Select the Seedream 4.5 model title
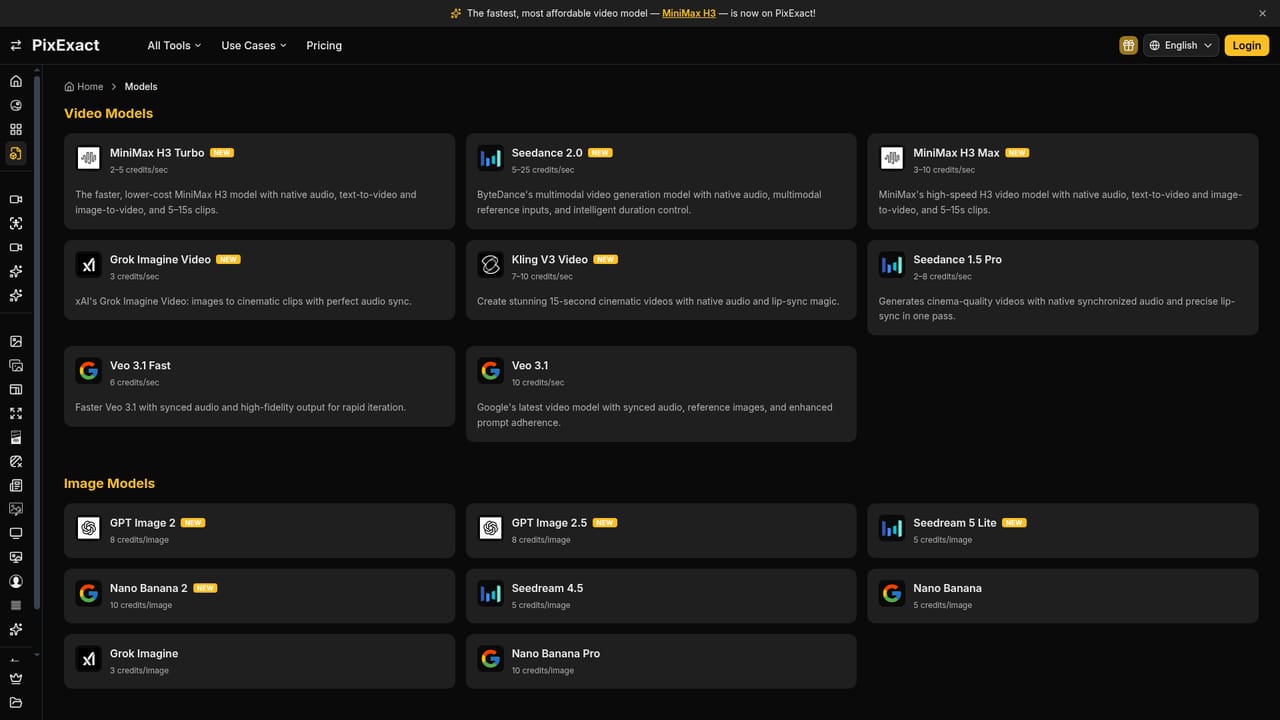The width and height of the screenshot is (1280, 720). pos(547,588)
